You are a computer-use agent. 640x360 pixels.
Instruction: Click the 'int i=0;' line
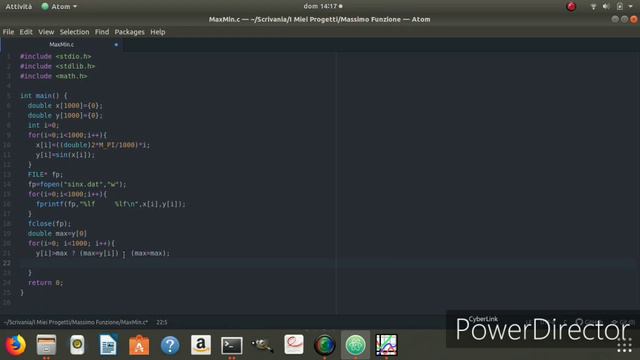(44, 125)
